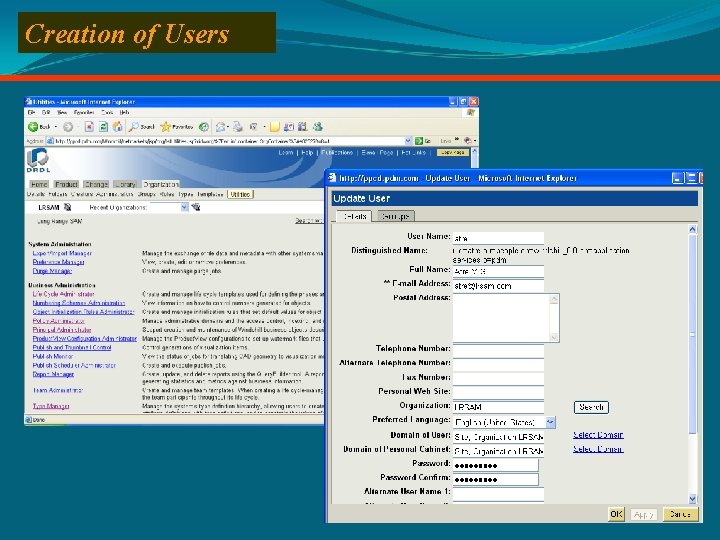Click the Postal Address text area
The height and width of the screenshot is (540, 720).
click(x=506, y=318)
